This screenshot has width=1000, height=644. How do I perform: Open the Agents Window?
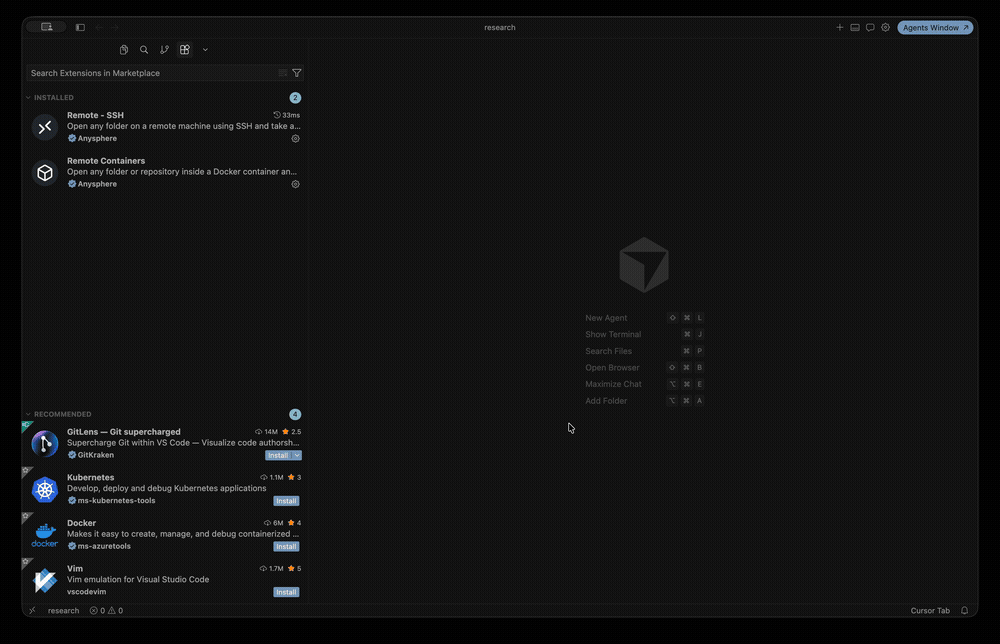935,27
